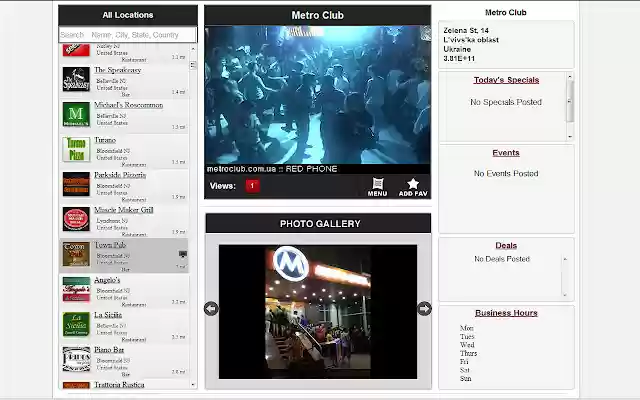Advance to next photo in gallery

[424, 309]
